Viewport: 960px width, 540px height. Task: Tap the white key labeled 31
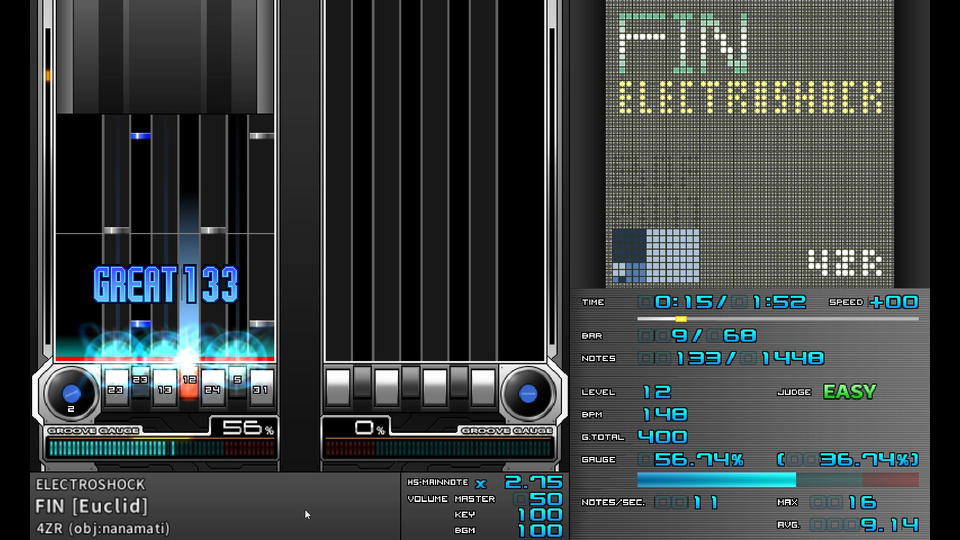261,388
